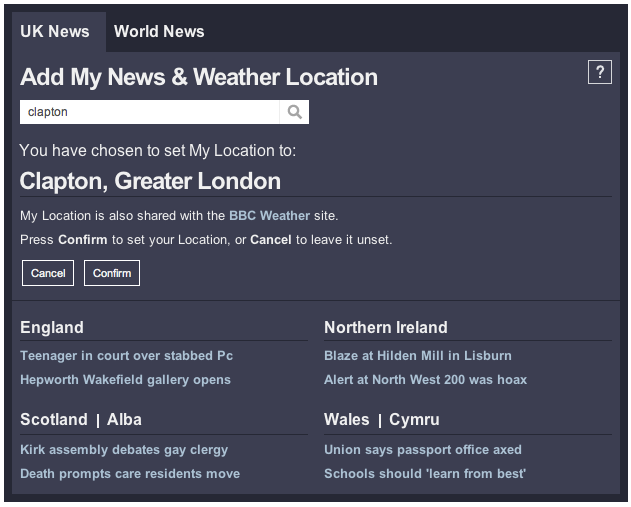Screen dimensions: 631x507
Task: Click the location search field containing clapton
Action: tap(149, 112)
